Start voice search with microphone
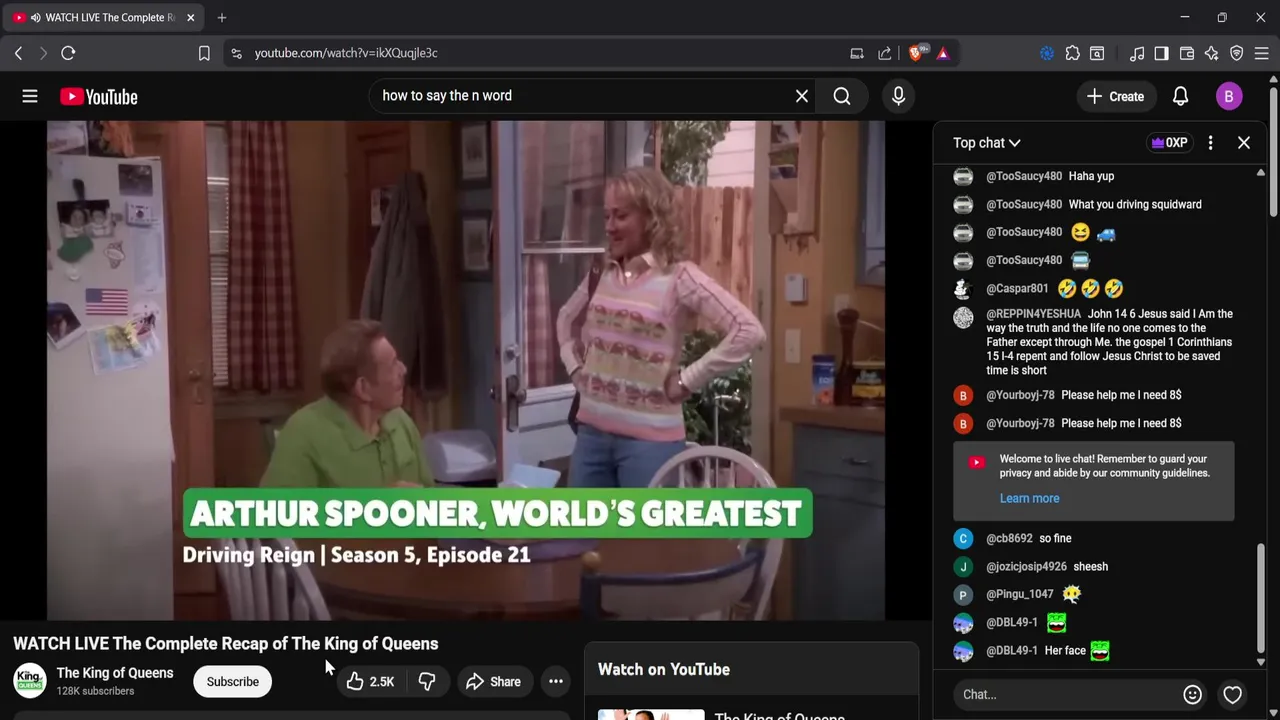The height and width of the screenshot is (720, 1280). [898, 96]
